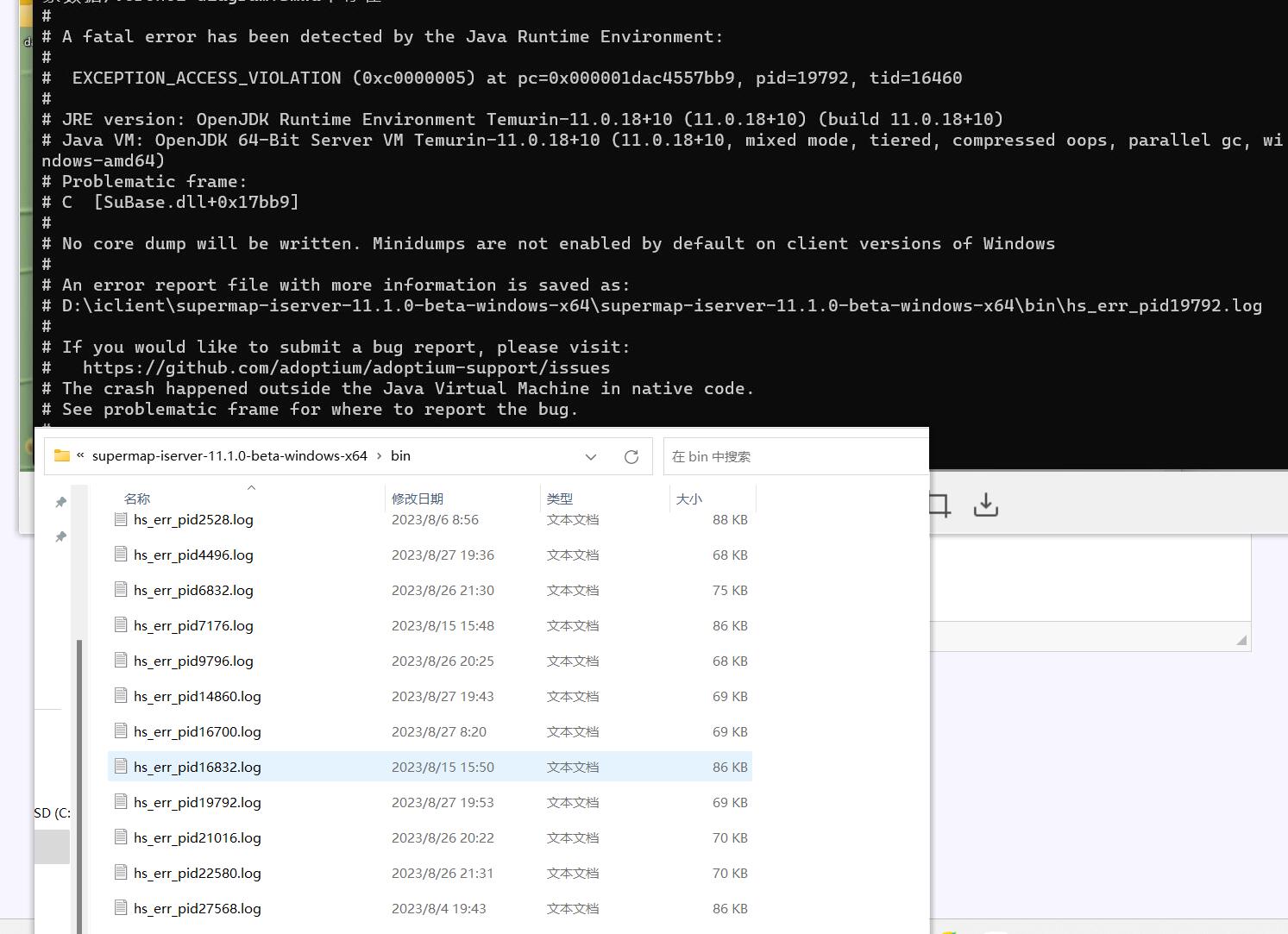Click the document icon of hs_err_pid16832.log
The width and height of the screenshot is (1288, 934).
(x=121, y=766)
